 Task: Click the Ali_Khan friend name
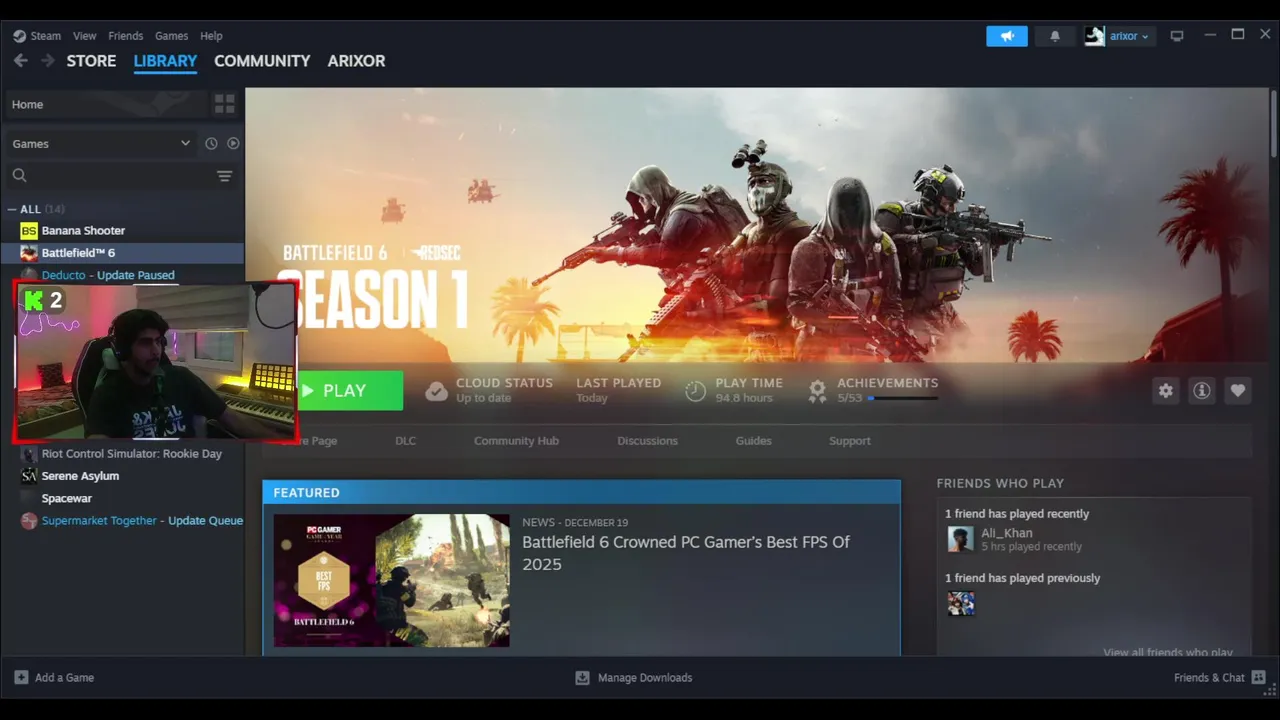click(x=1006, y=533)
